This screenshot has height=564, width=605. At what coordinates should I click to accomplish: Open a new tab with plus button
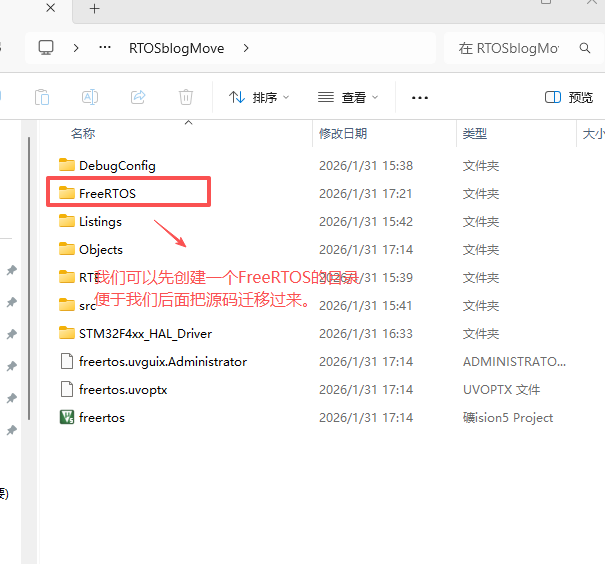(x=95, y=8)
